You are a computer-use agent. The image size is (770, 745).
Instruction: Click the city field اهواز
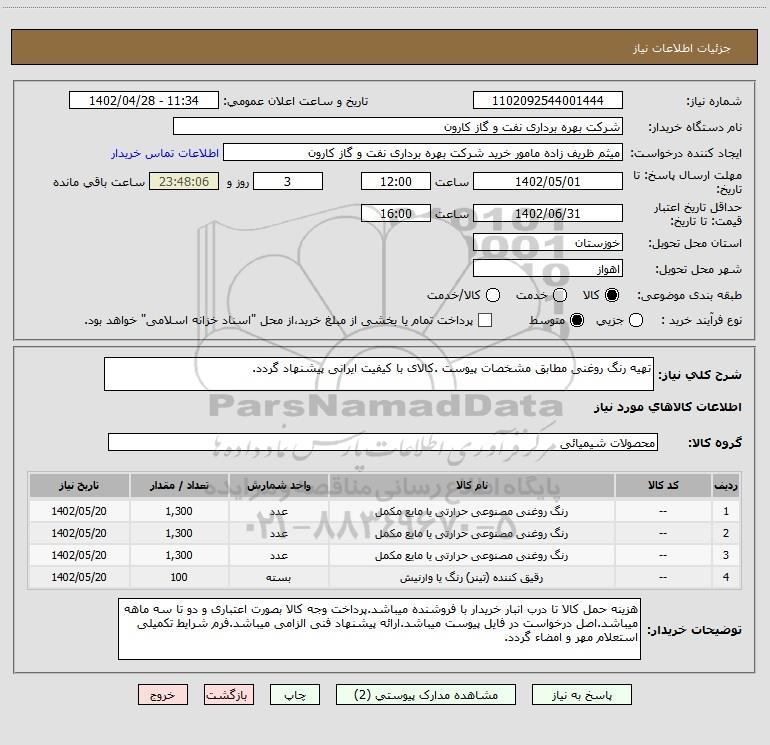tap(548, 269)
